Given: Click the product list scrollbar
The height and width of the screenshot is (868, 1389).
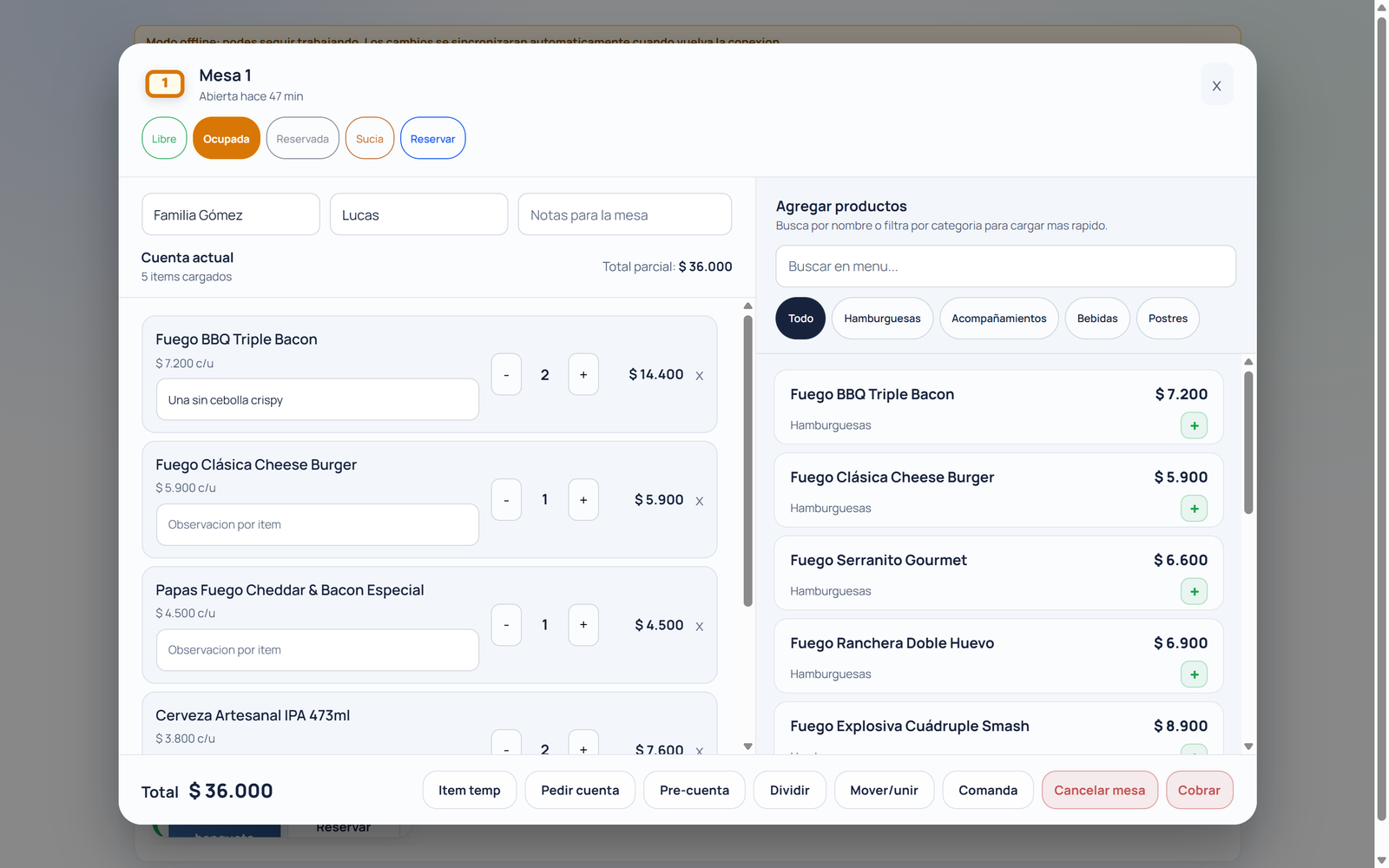Looking at the screenshot, I should [1248, 443].
